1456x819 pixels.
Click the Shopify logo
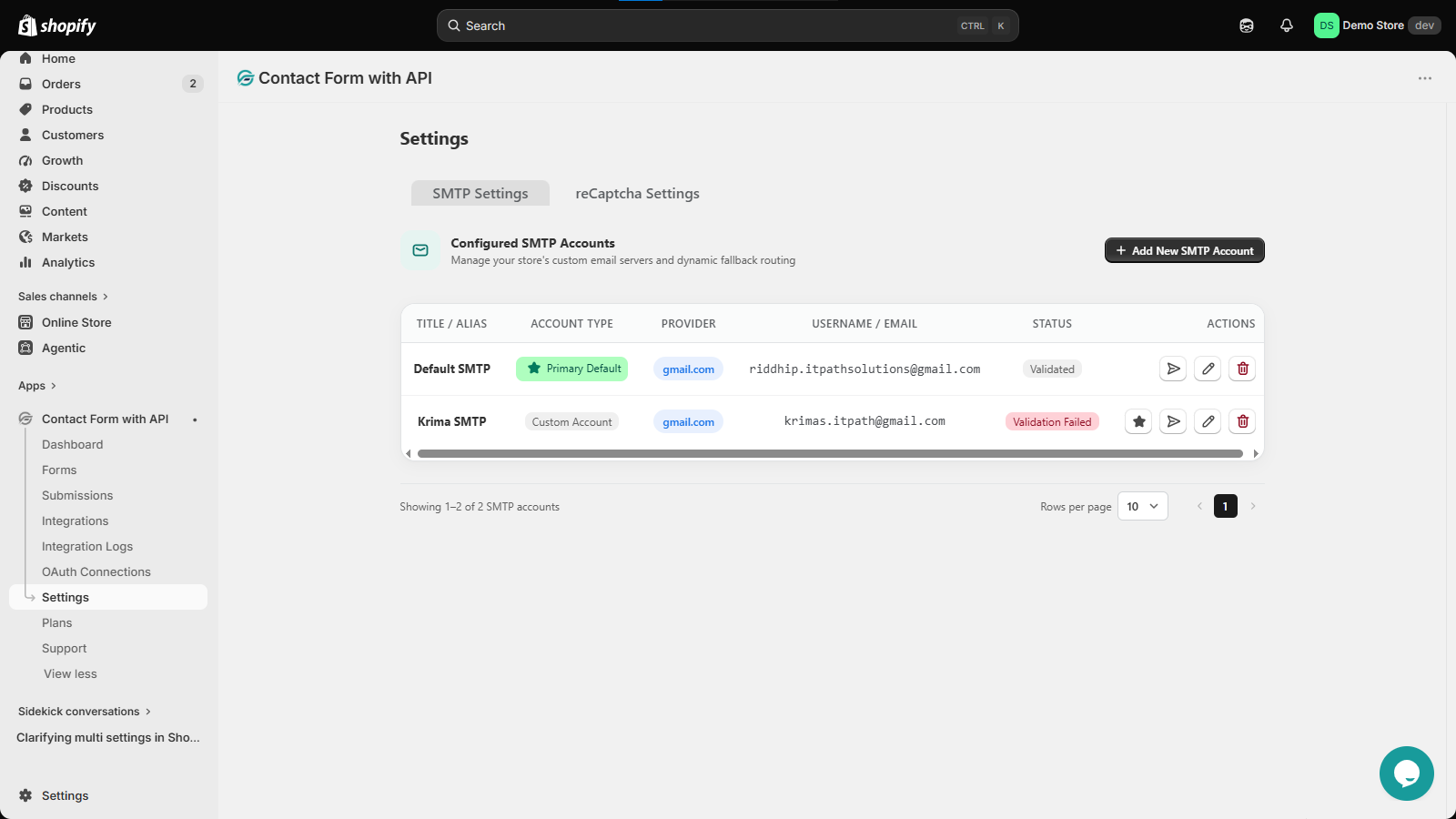point(57,25)
